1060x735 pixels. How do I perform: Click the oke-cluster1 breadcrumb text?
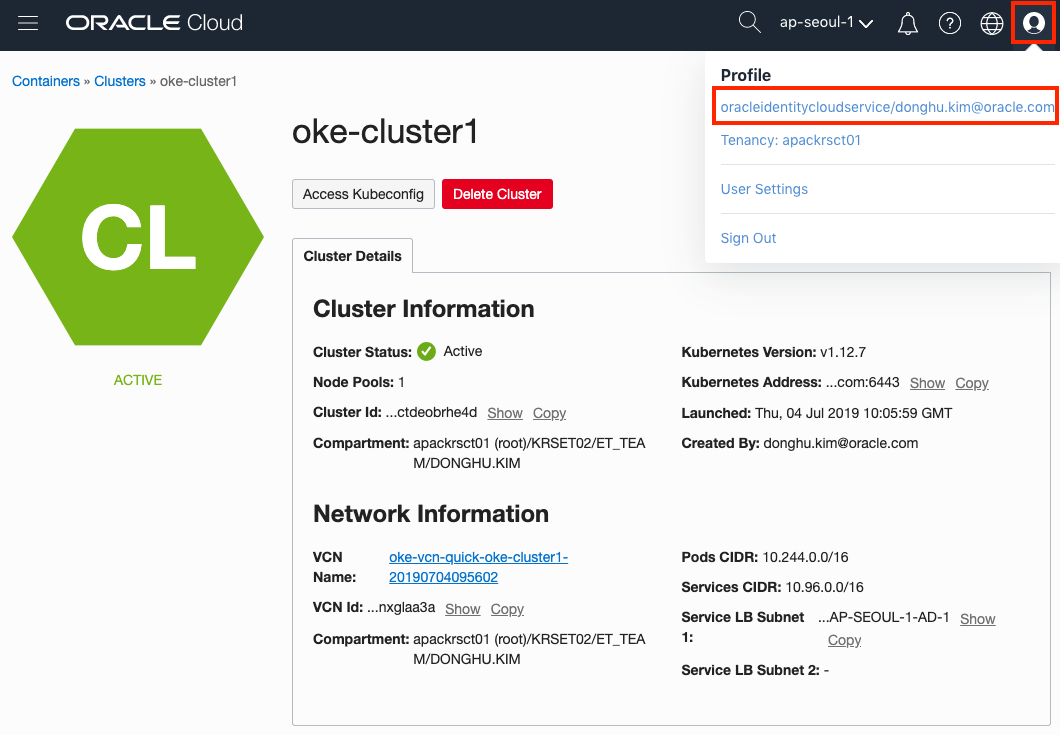[198, 81]
